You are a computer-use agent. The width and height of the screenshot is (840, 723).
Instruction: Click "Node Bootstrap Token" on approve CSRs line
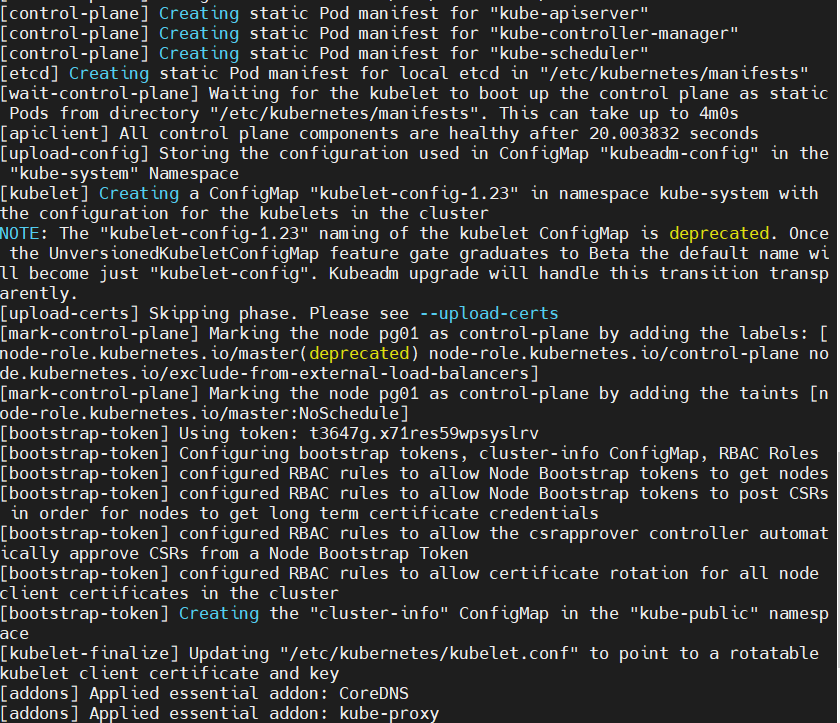(x=369, y=553)
